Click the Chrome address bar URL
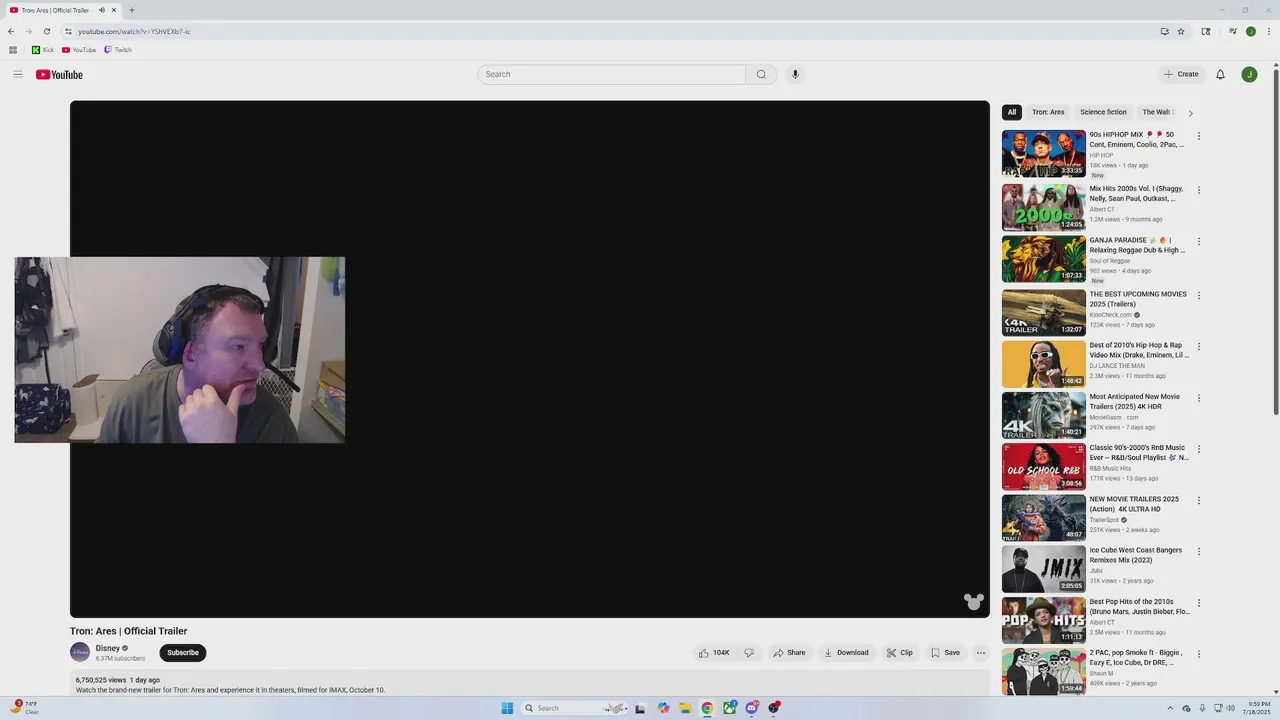1280x720 pixels. 134,31
